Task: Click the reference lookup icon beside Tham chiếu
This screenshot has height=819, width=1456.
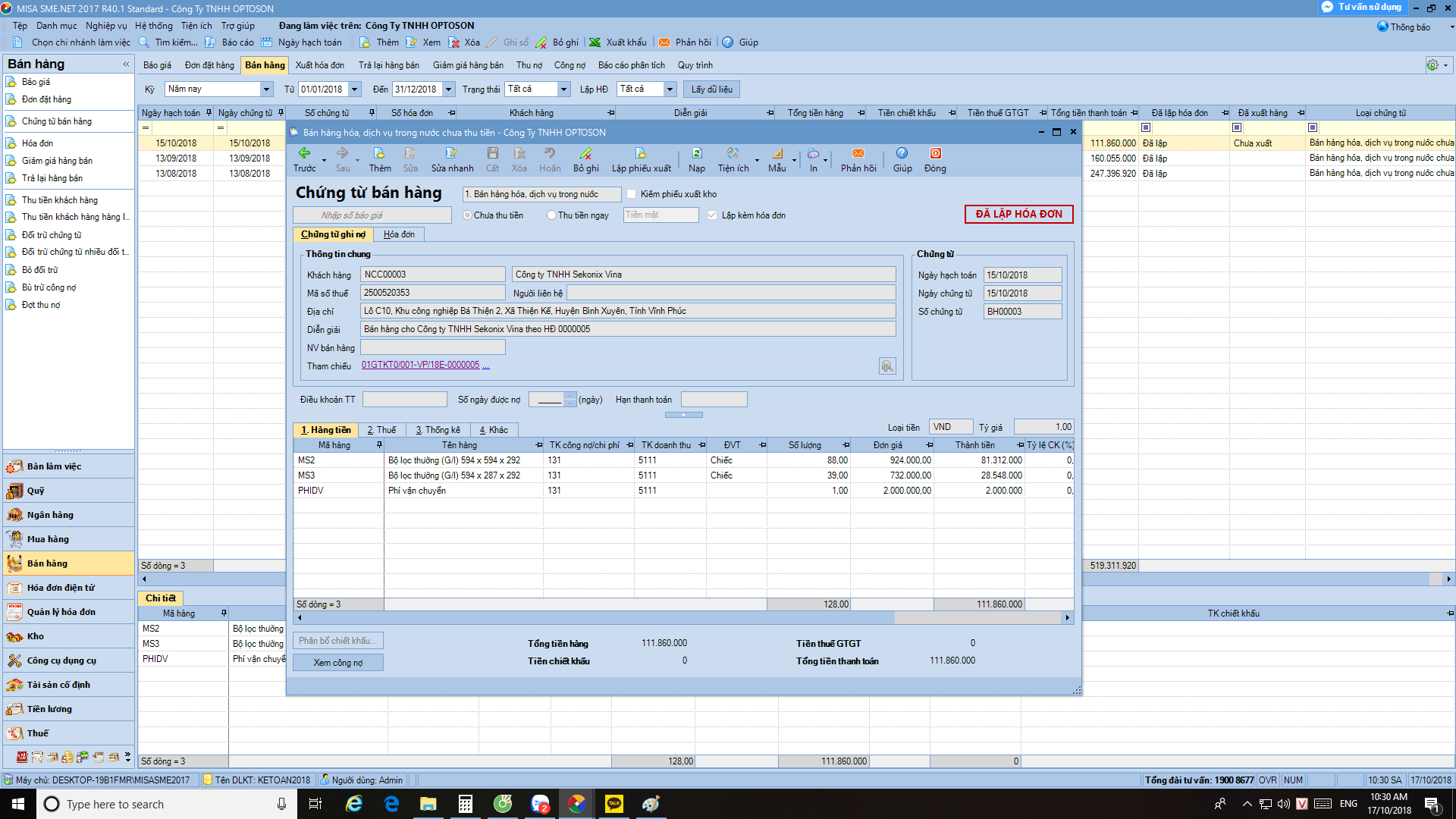Action: click(887, 366)
